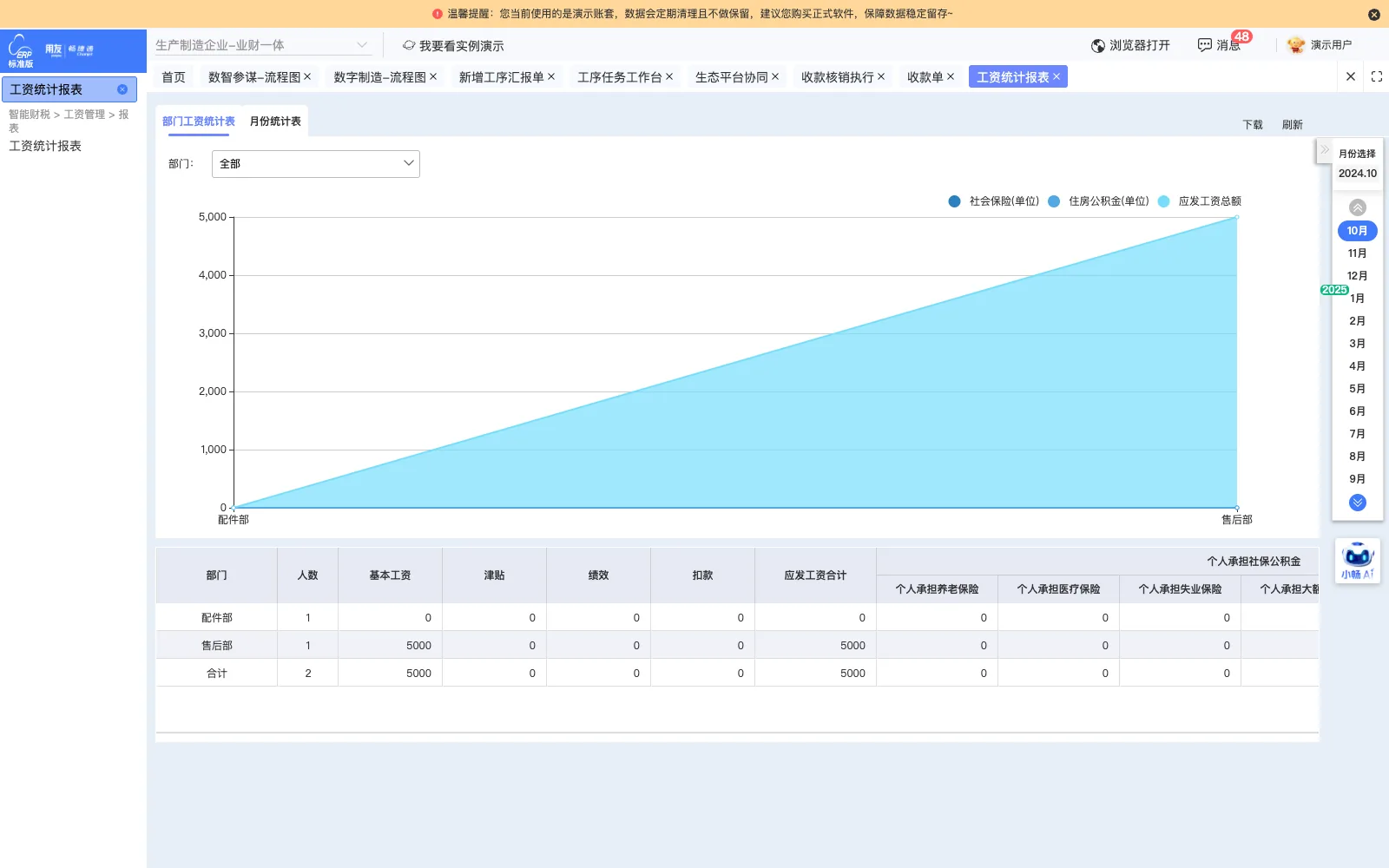Toggle 社会保险(单位) legend series

[994, 201]
